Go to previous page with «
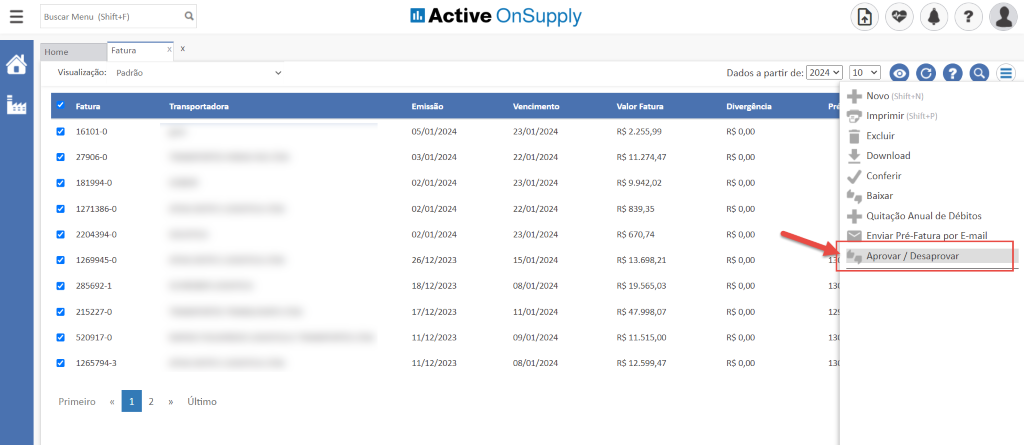Viewport: 1024px width, 445px height. coord(112,402)
